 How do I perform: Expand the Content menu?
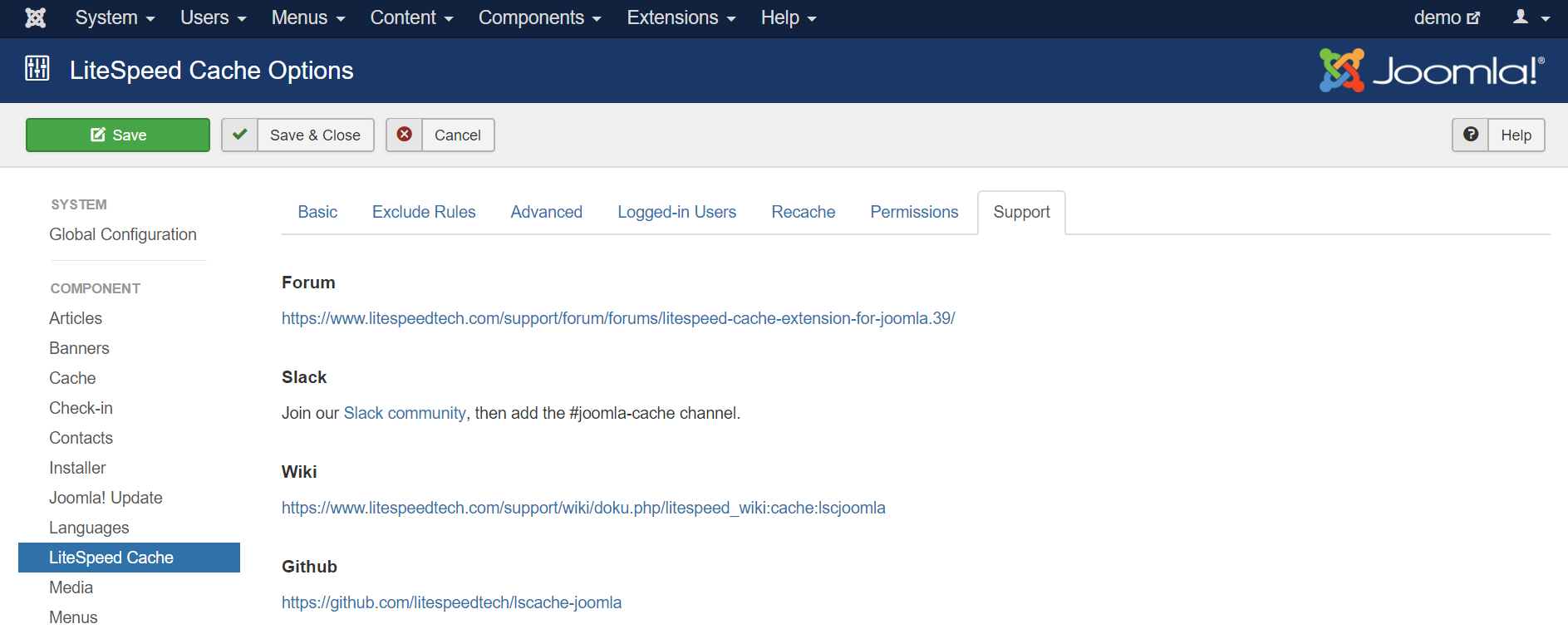411,17
